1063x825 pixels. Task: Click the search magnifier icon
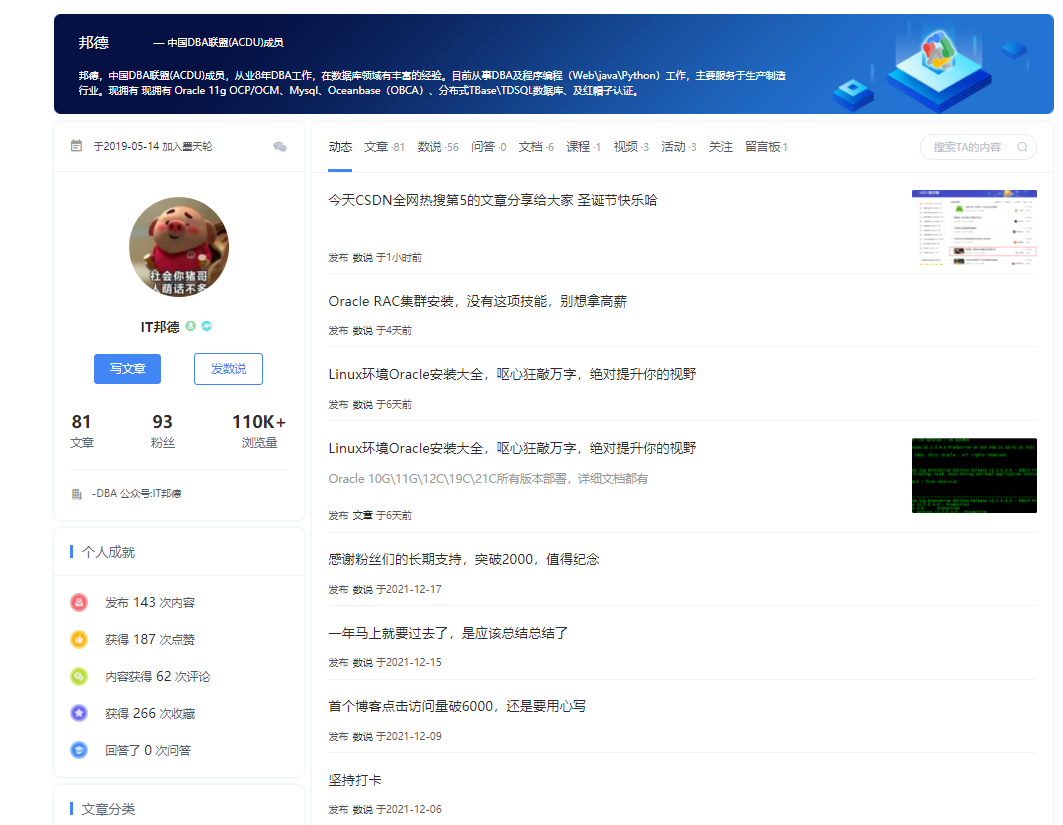pyautogui.click(x=1022, y=147)
